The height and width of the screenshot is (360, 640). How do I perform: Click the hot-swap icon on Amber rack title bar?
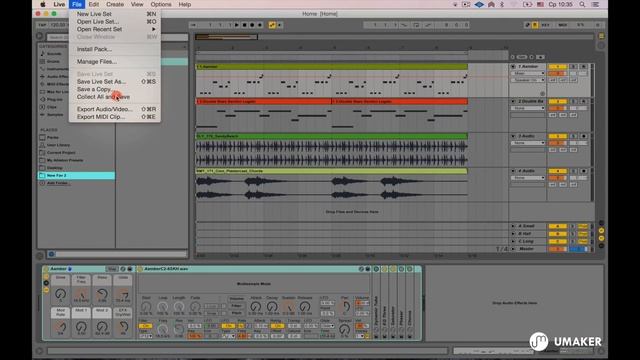[x=123, y=269]
